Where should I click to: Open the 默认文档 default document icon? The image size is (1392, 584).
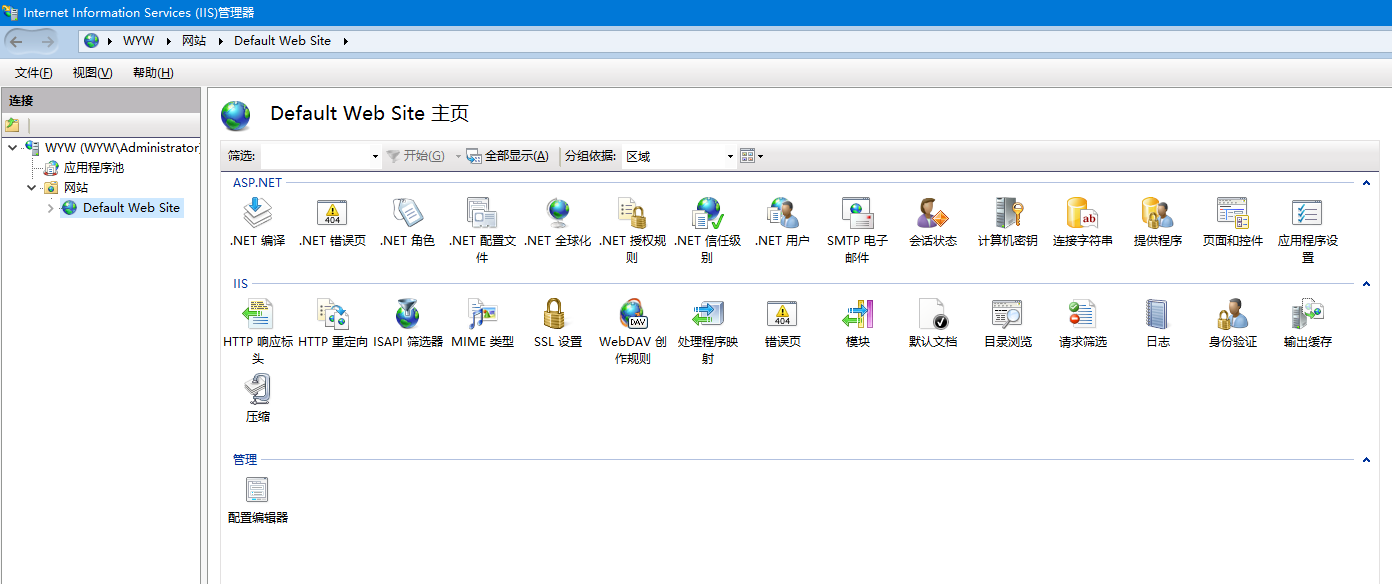(x=932, y=315)
